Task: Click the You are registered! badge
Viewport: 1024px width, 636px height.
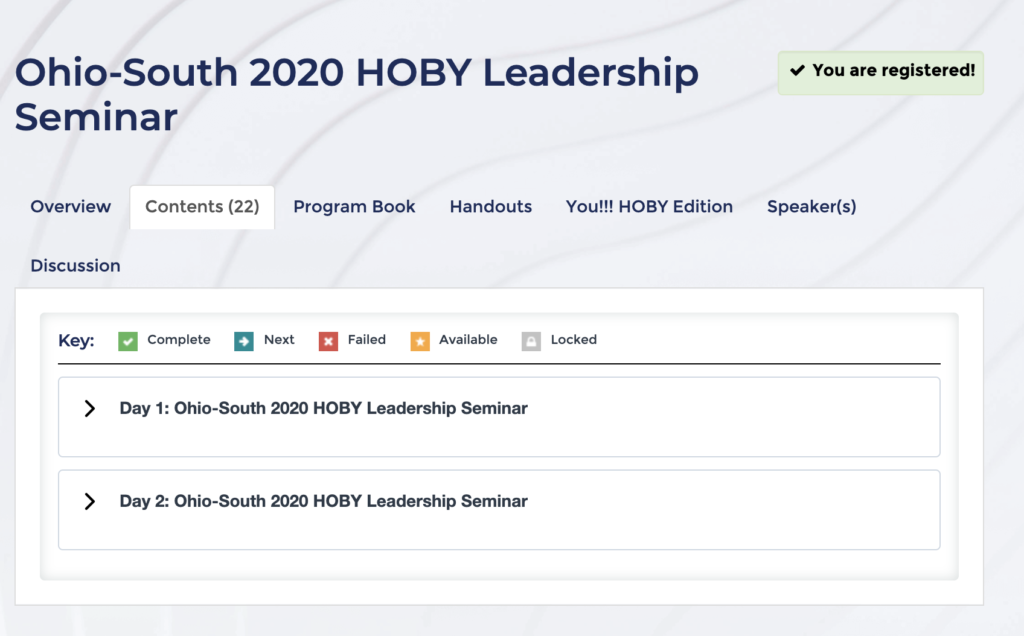Action: pyautogui.click(x=880, y=72)
